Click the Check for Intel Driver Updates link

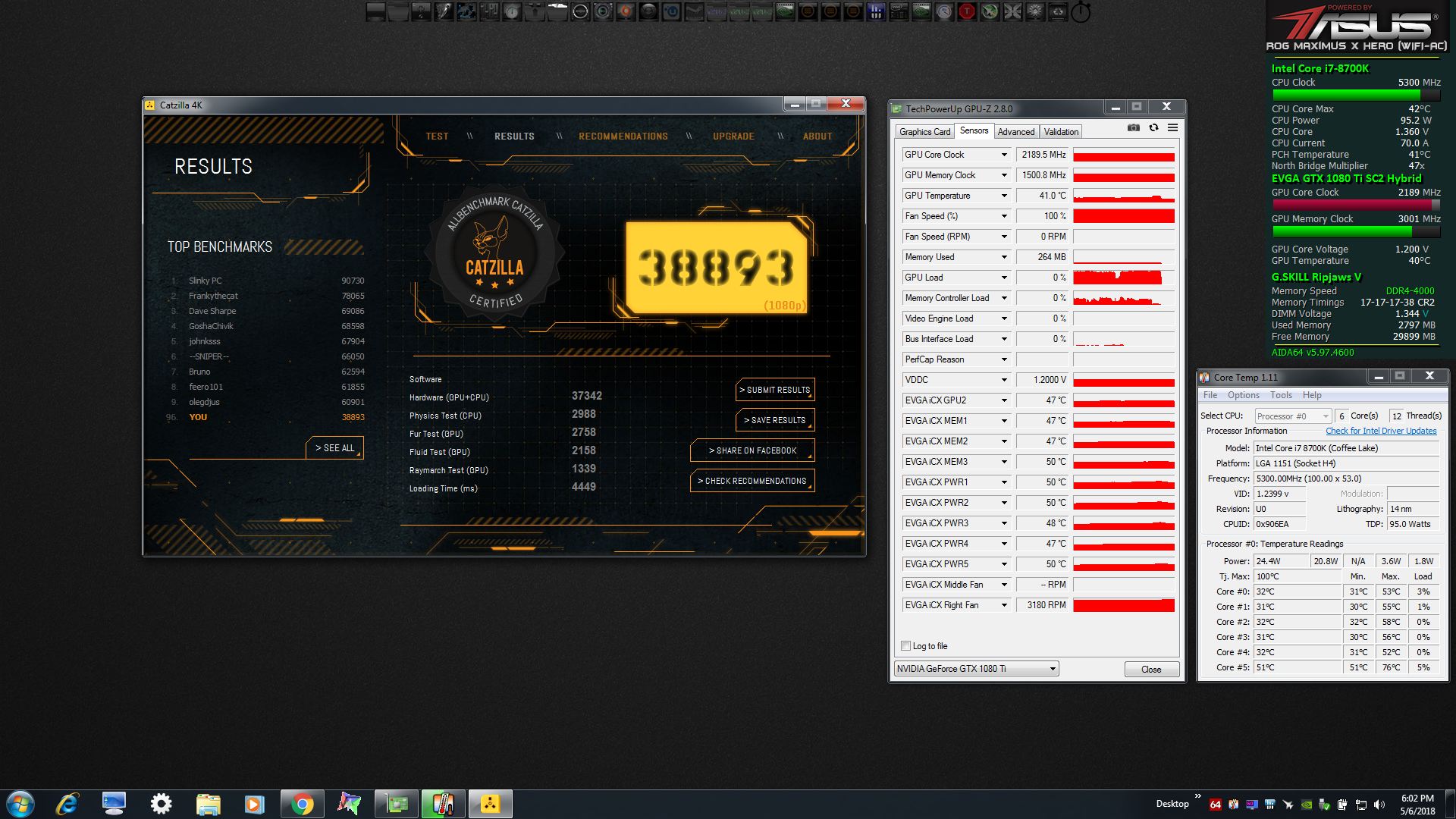[1380, 431]
